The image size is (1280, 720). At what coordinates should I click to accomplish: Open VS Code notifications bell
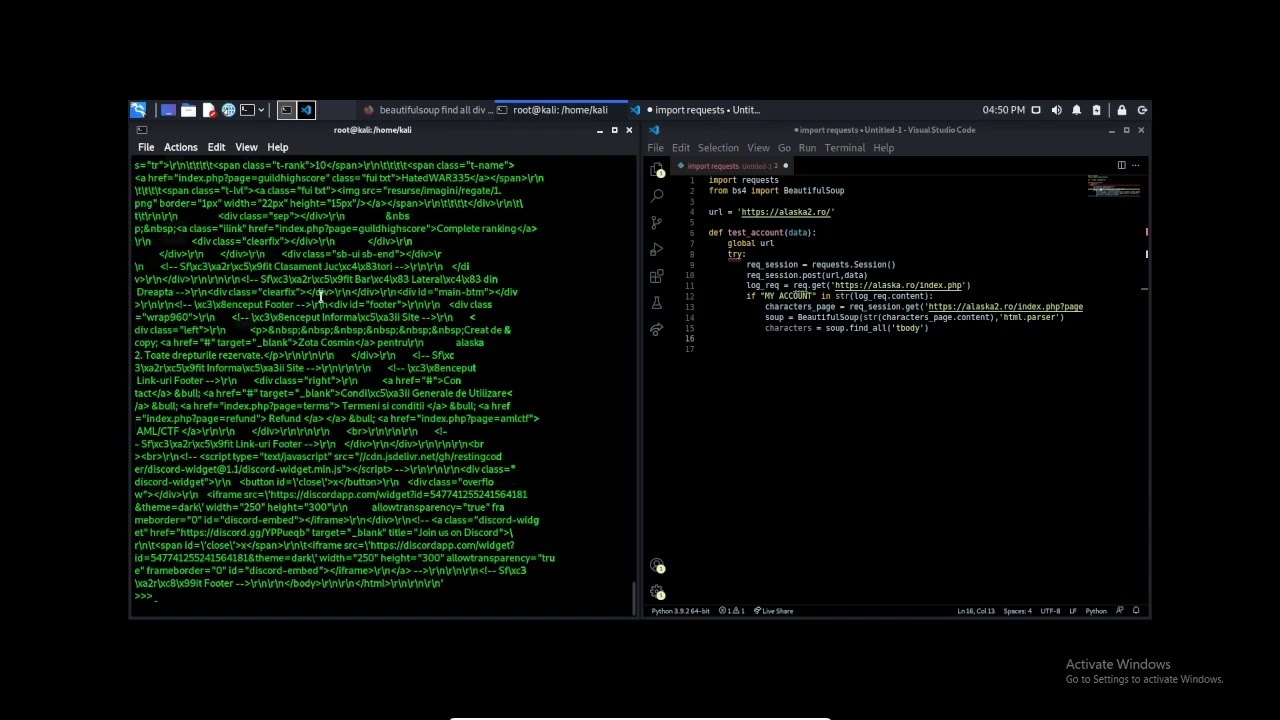pos(1136,611)
